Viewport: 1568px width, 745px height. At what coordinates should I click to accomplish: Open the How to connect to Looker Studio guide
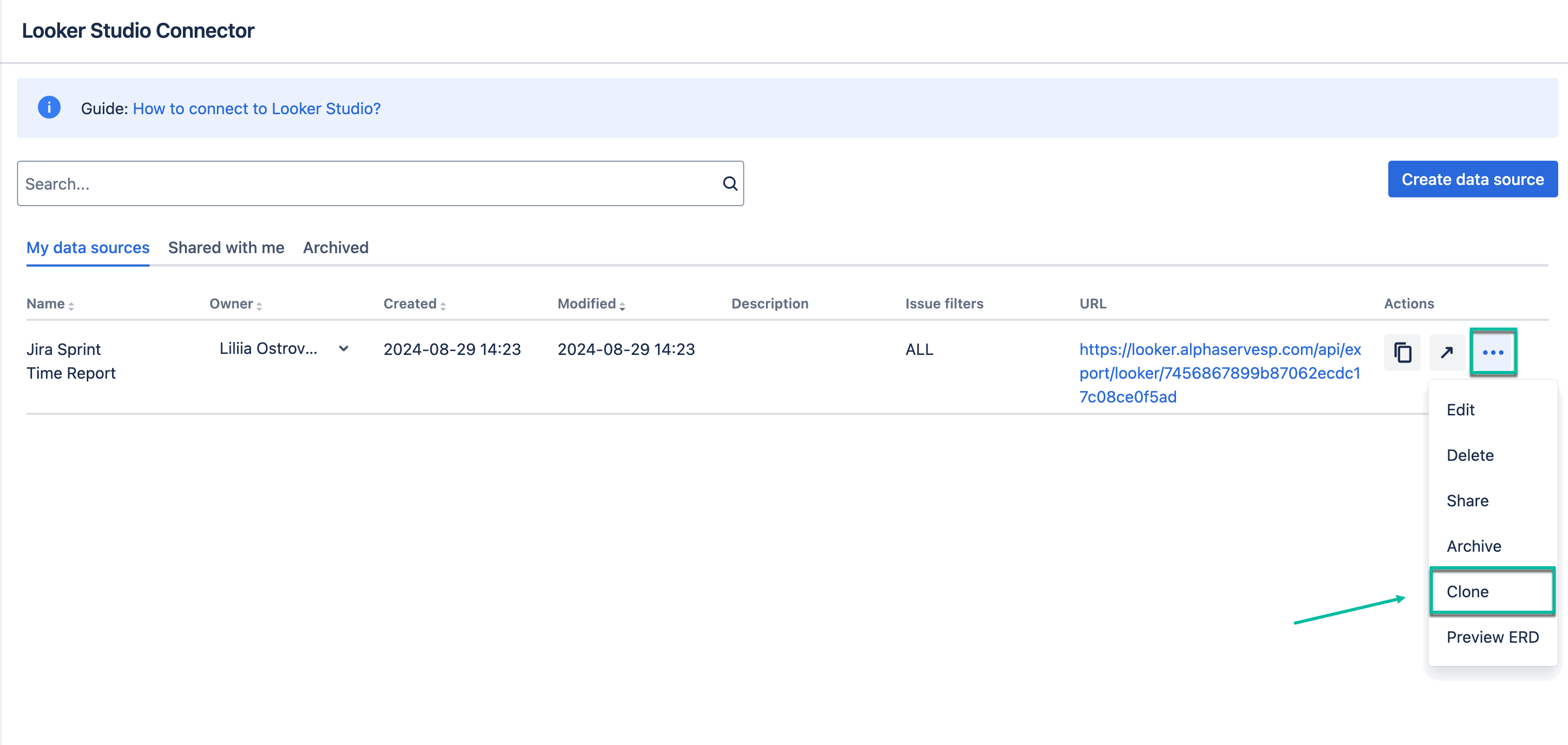pos(256,108)
